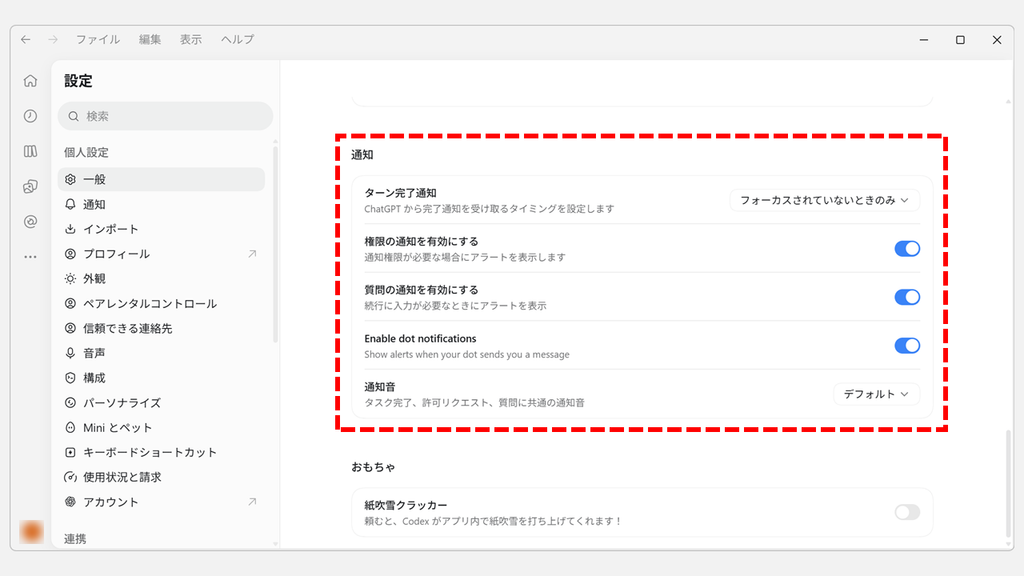Viewport: 1024px width, 576px height.
Task: Click the orange profile avatar
Action: click(x=31, y=532)
